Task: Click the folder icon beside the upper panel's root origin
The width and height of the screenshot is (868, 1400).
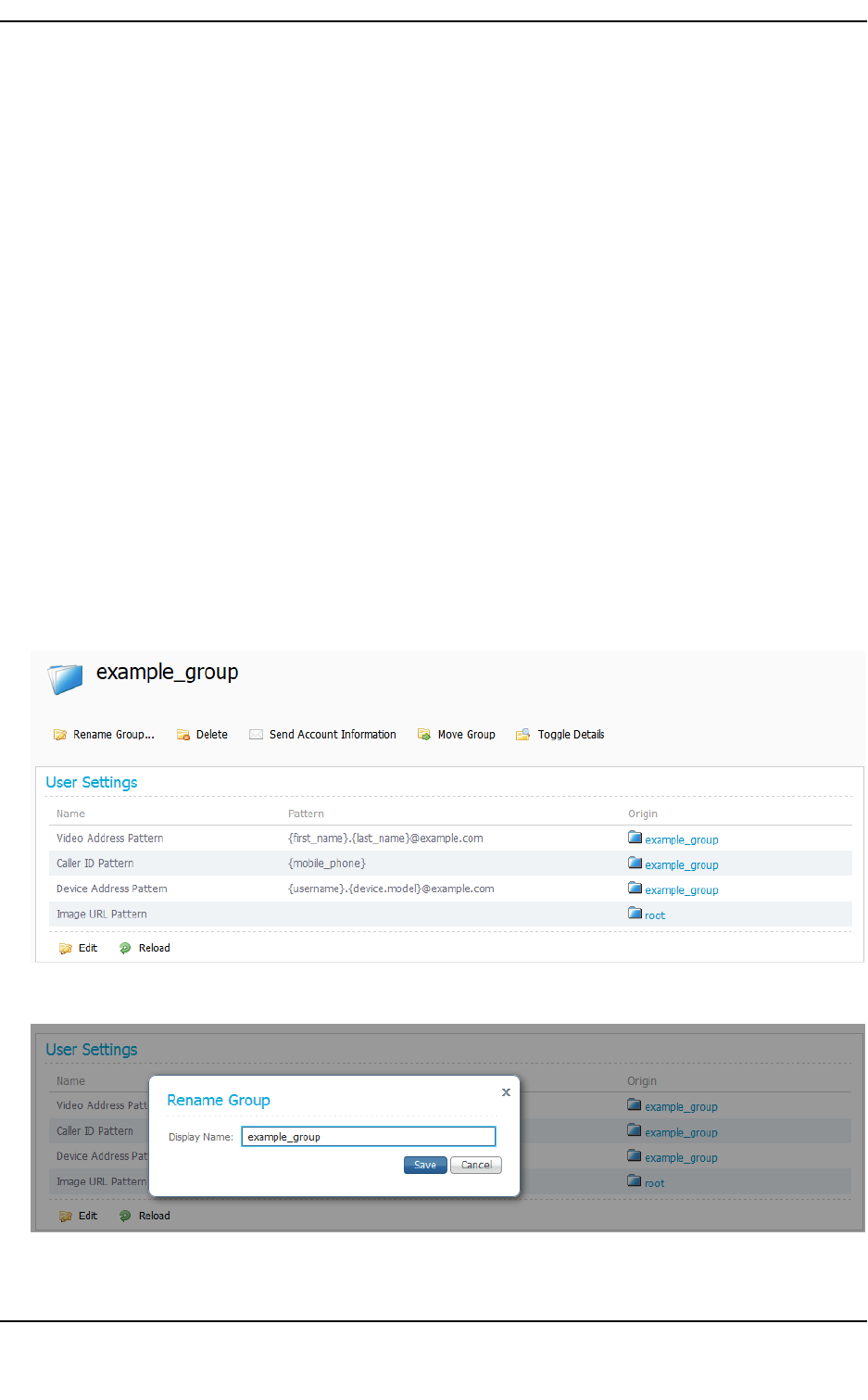Action: pos(635,913)
